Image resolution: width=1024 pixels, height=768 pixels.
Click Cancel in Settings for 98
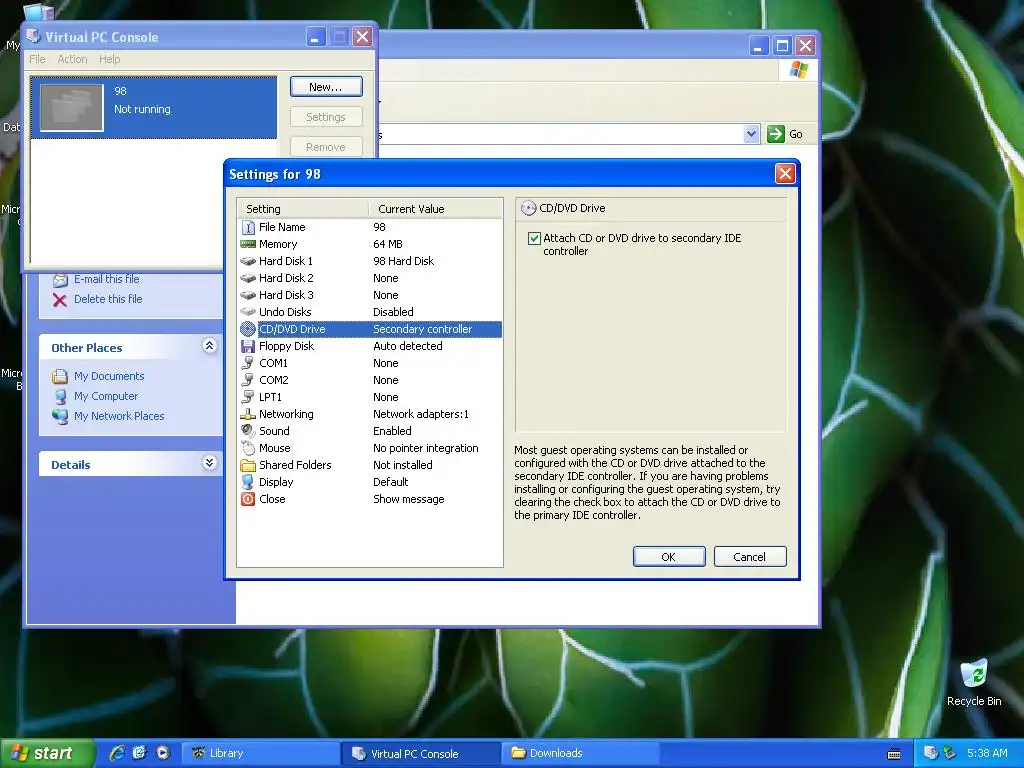pyautogui.click(x=750, y=557)
